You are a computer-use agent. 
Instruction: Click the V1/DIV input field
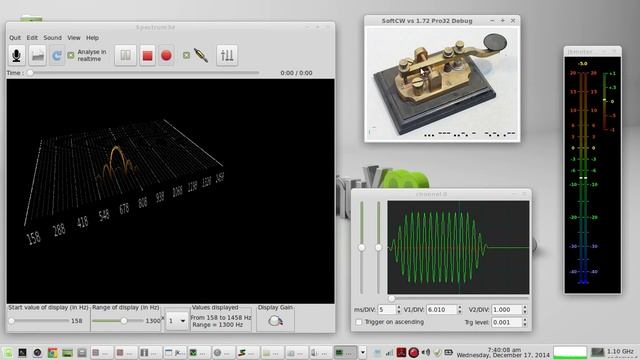pyautogui.click(x=441, y=310)
